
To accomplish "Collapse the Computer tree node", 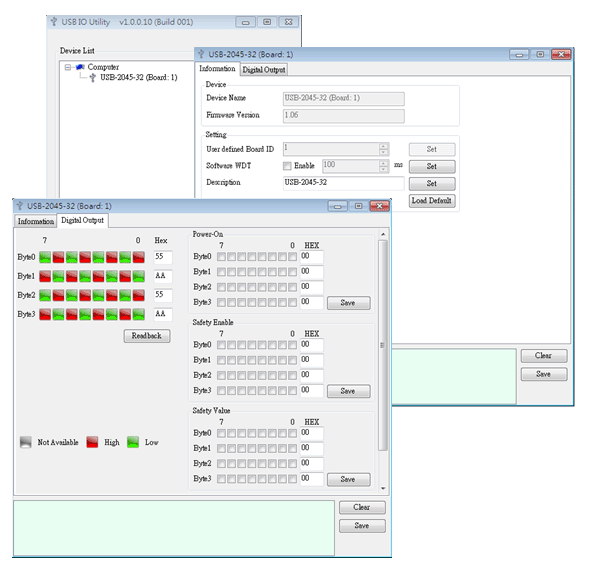I will [68, 67].
